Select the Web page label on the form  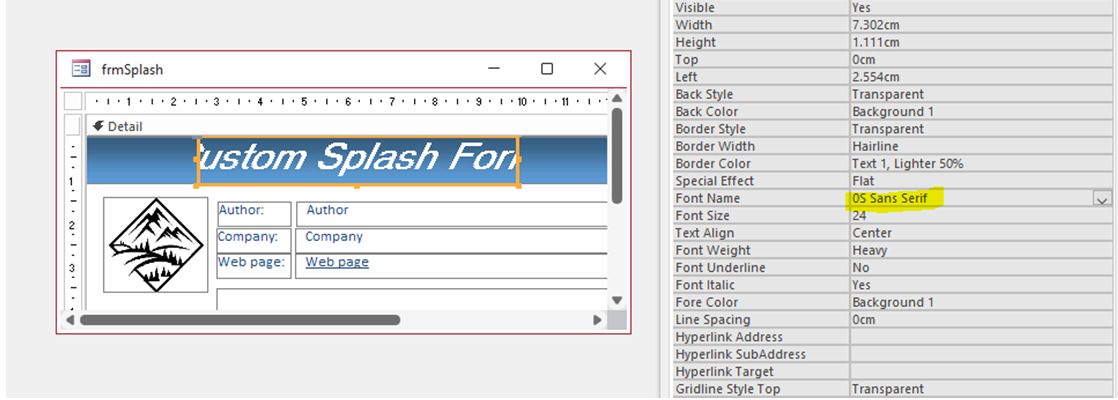pyautogui.click(x=255, y=265)
